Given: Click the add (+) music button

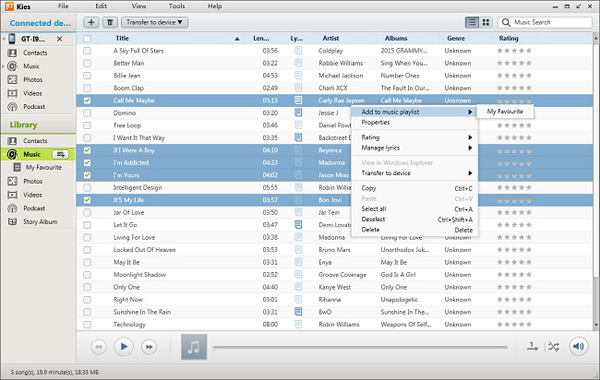Looking at the screenshot, I should click(91, 22).
